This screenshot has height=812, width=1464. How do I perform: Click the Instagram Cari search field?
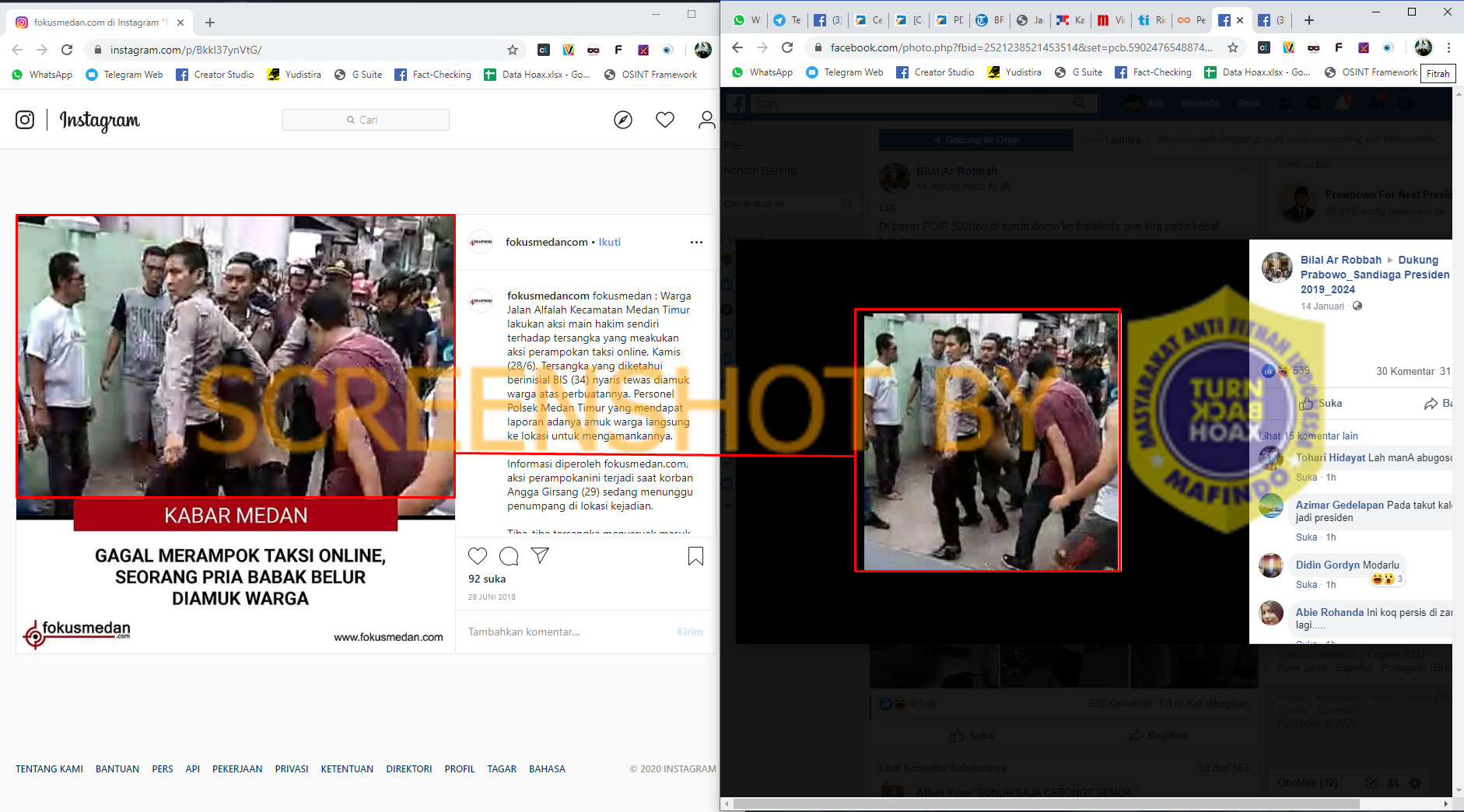point(366,120)
